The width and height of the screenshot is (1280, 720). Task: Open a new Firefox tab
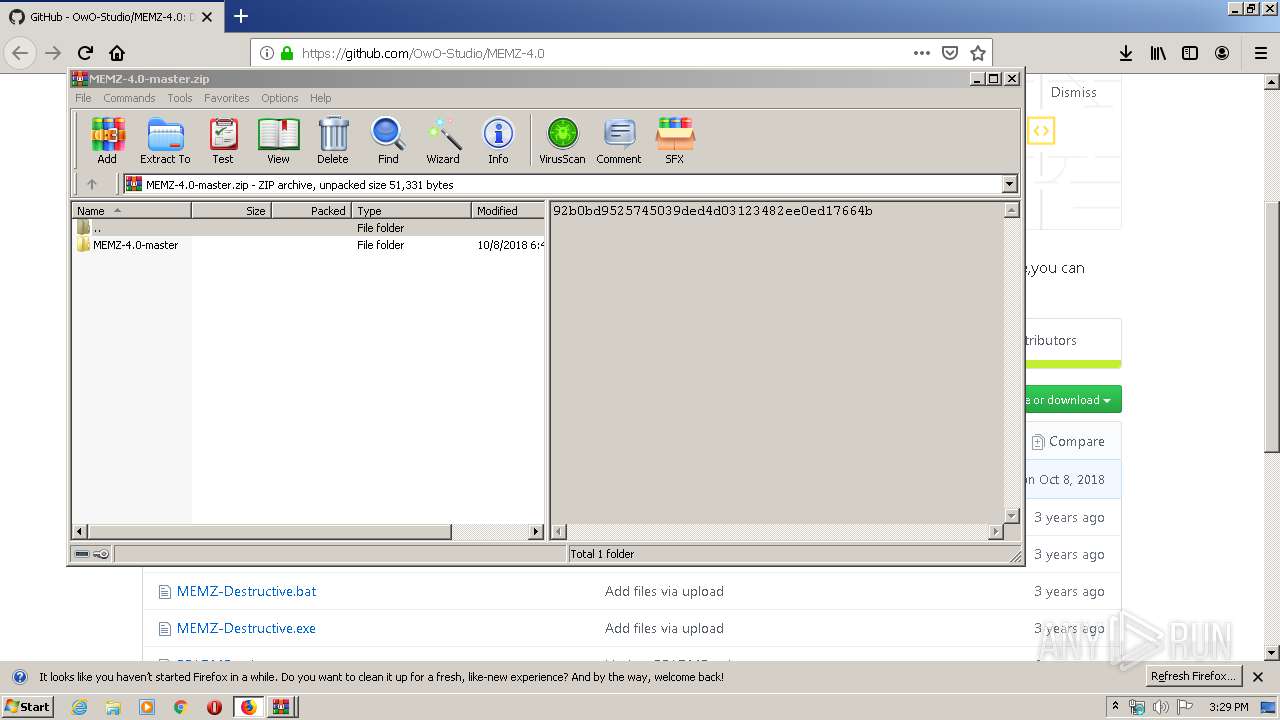point(240,16)
